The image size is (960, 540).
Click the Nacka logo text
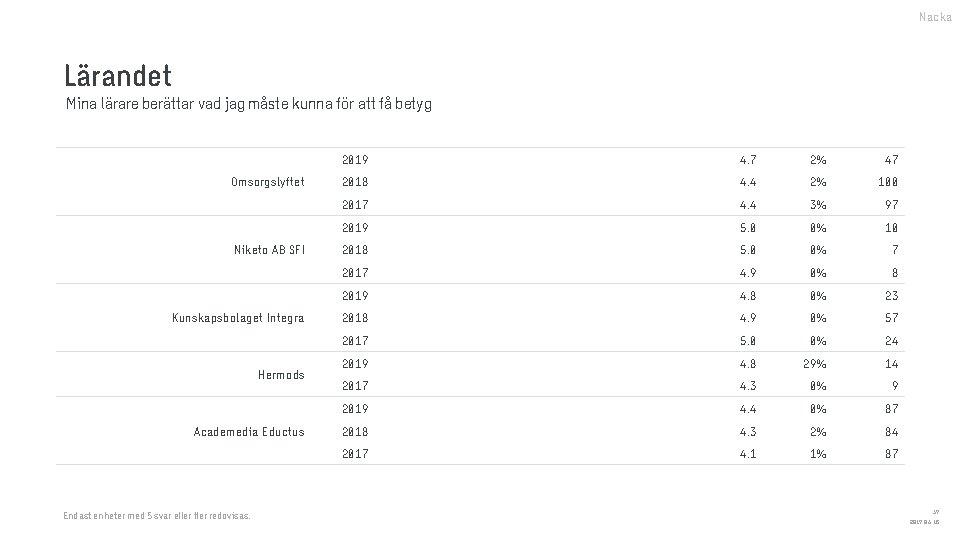coord(935,17)
